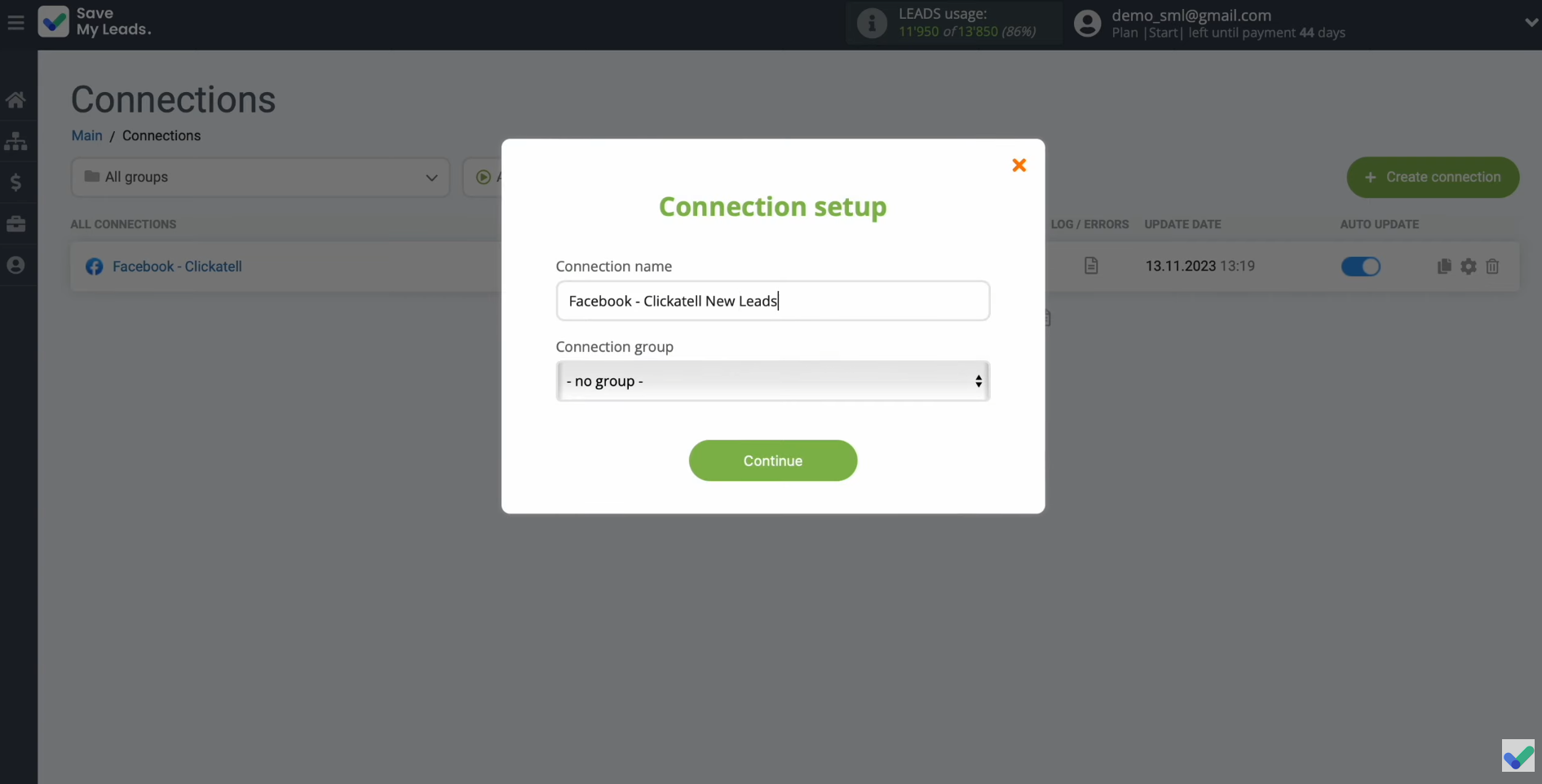Open settings gear for Facebook - Clickatell
Screen dimensions: 1542x784
tap(1469, 266)
